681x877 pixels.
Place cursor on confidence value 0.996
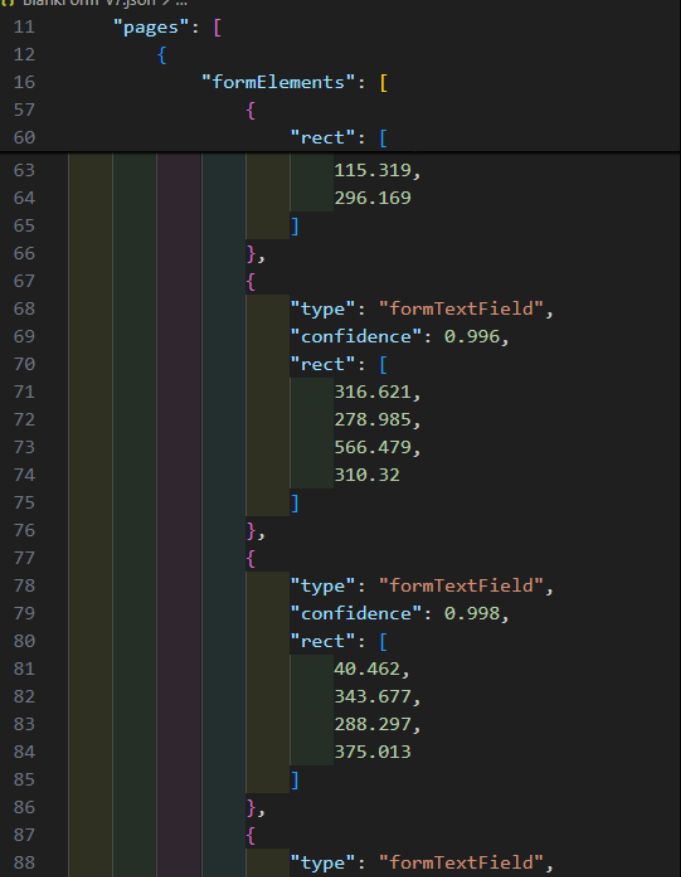coord(471,336)
